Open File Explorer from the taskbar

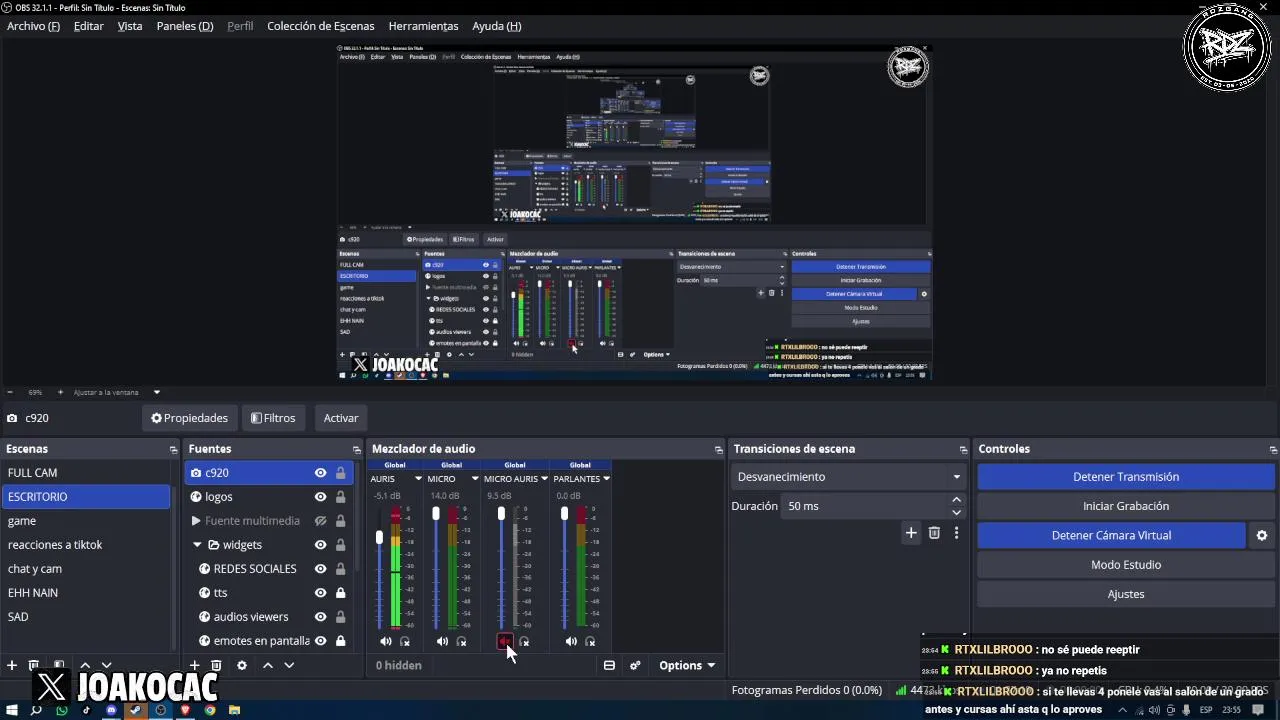(234, 710)
